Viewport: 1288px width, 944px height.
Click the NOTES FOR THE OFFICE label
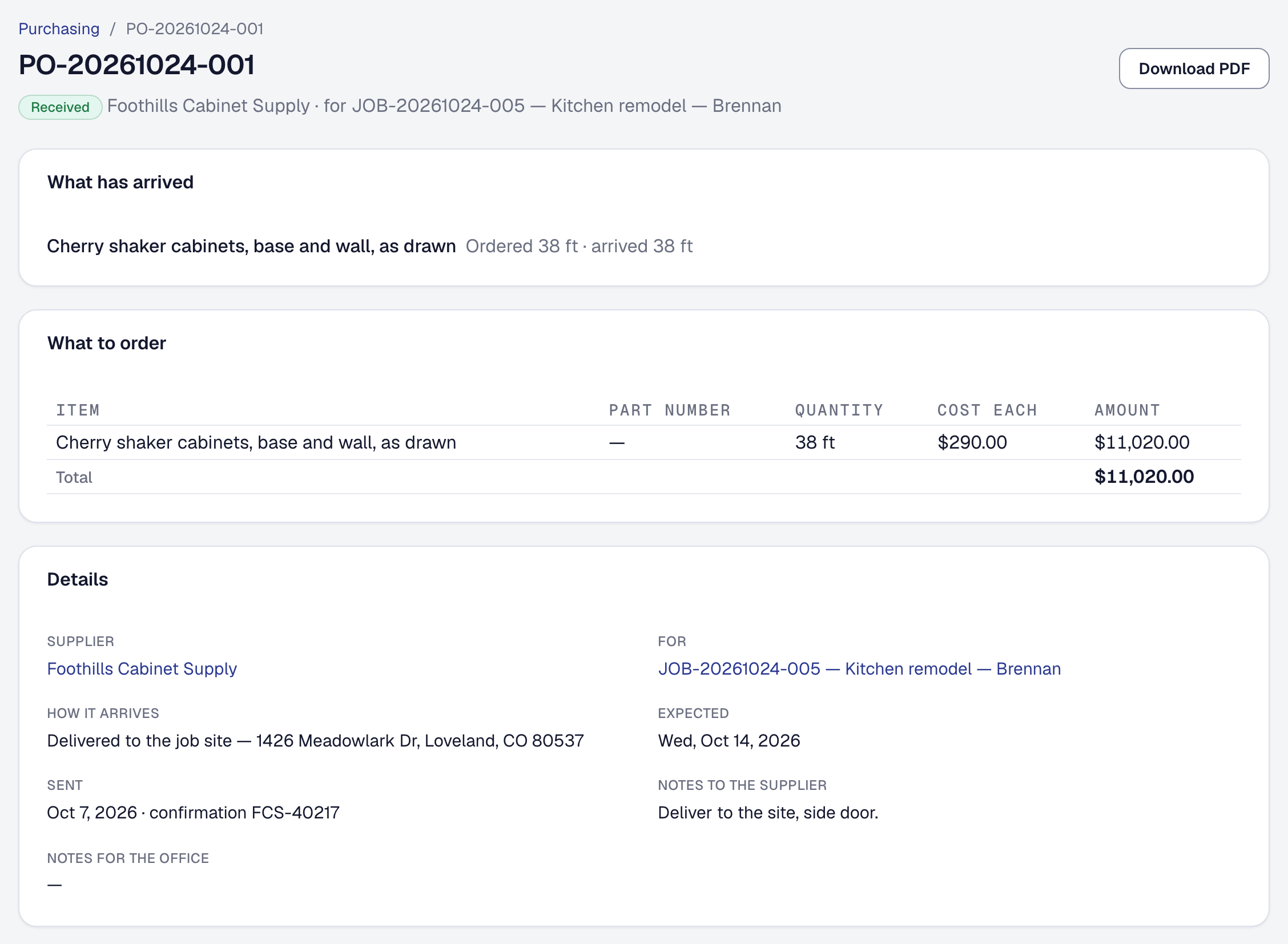(128, 858)
